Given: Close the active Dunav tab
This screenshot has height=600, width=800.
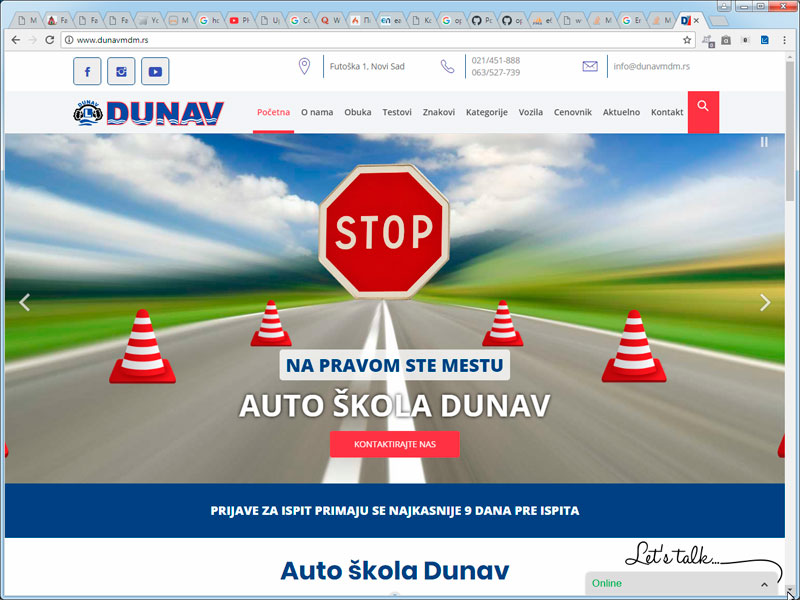Looking at the screenshot, I should pyautogui.click(x=696, y=21).
